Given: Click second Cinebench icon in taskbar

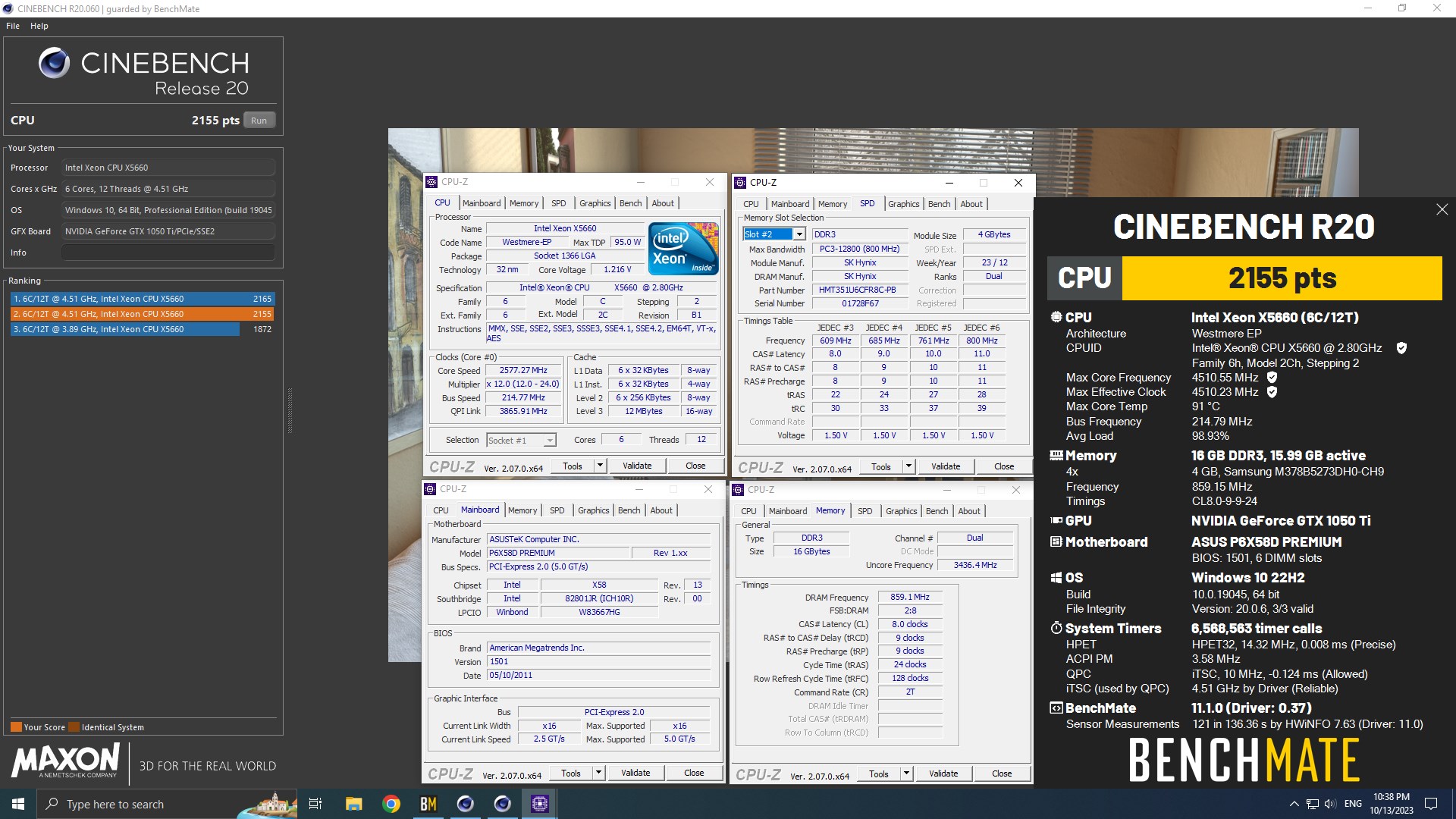Looking at the screenshot, I should tap(503, 804).
